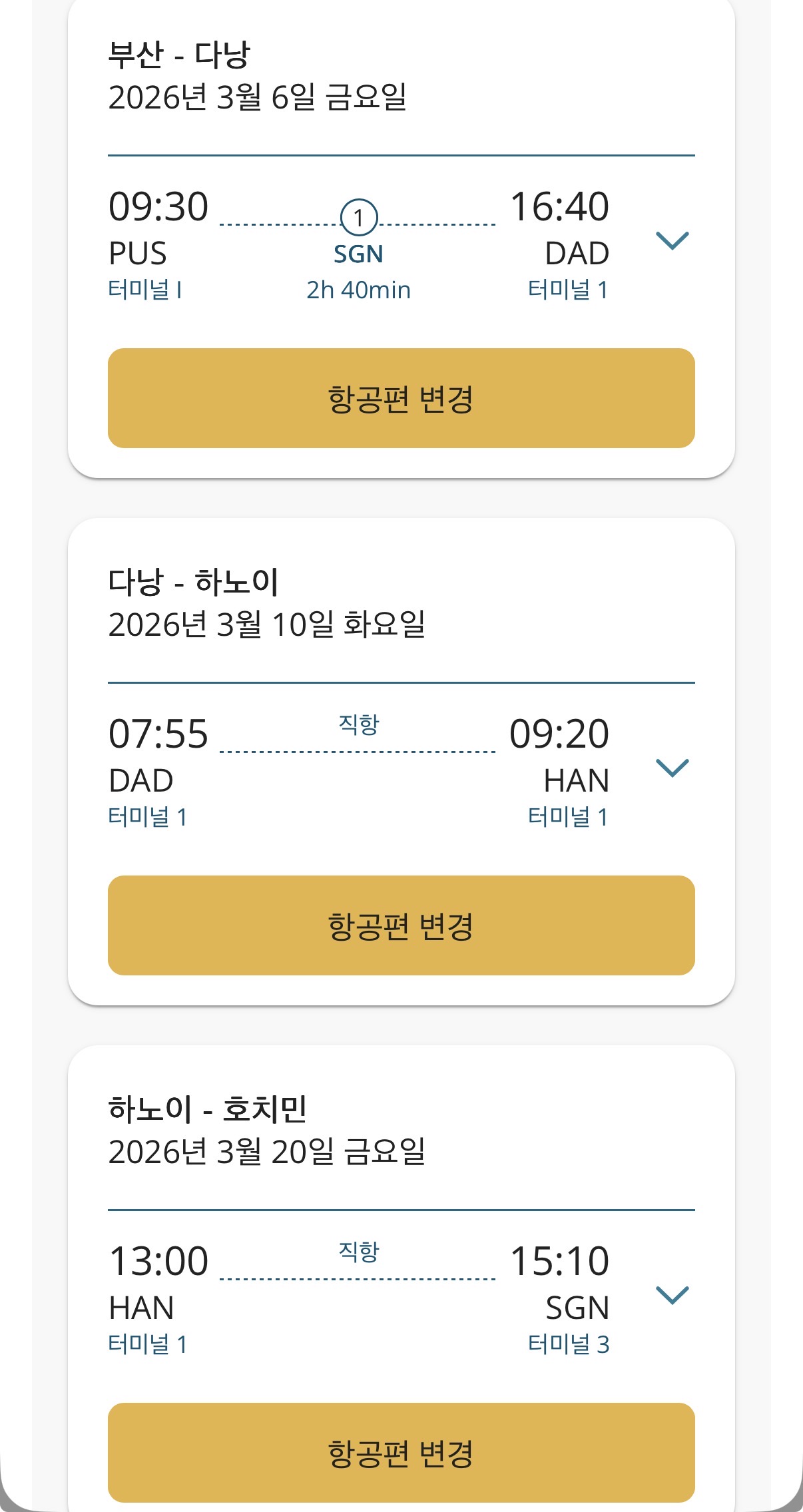This screenshot has height=1512, width=803.
Task: Click the 하노이 - 호치민 route heading
Action: (x=207, y=1109)
